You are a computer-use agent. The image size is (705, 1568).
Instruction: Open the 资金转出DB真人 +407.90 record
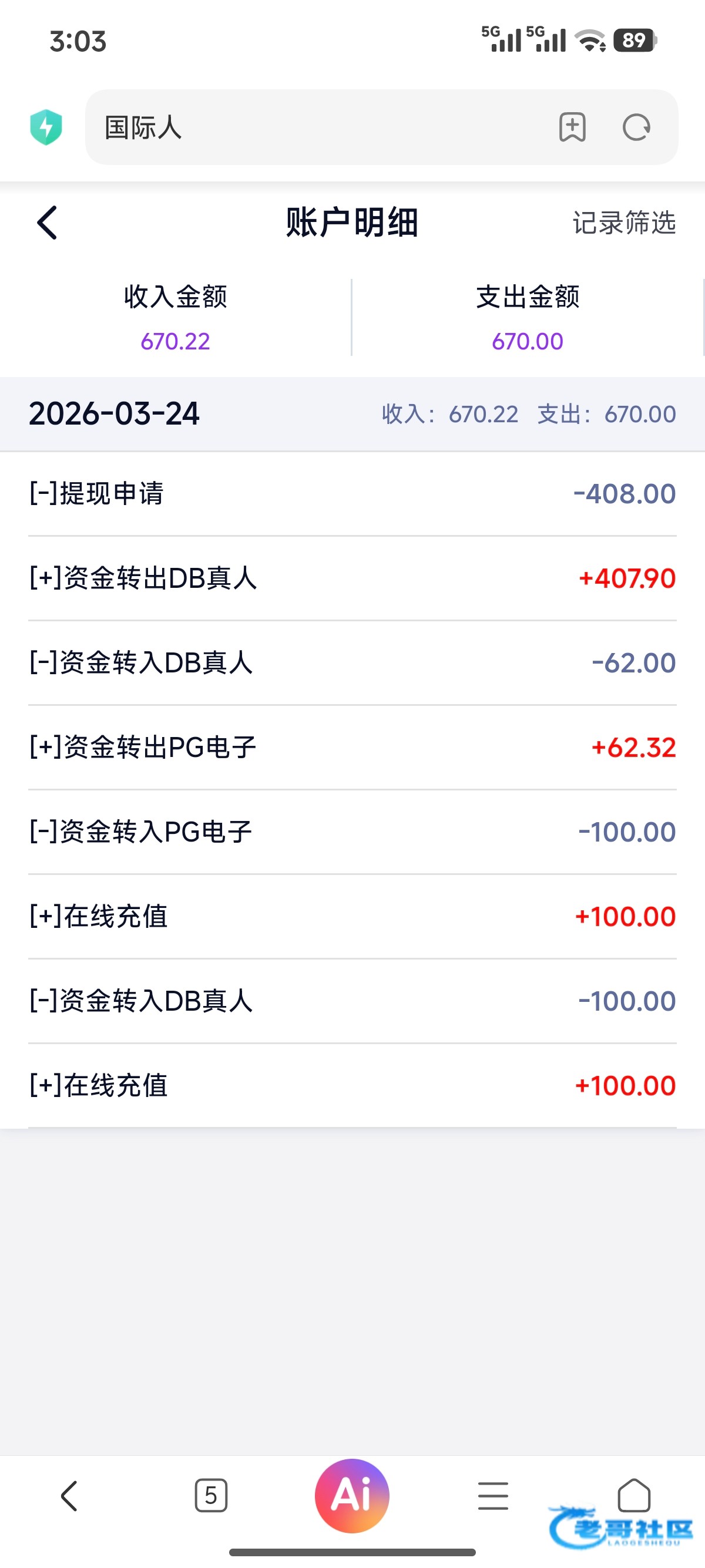click(352, 578)
